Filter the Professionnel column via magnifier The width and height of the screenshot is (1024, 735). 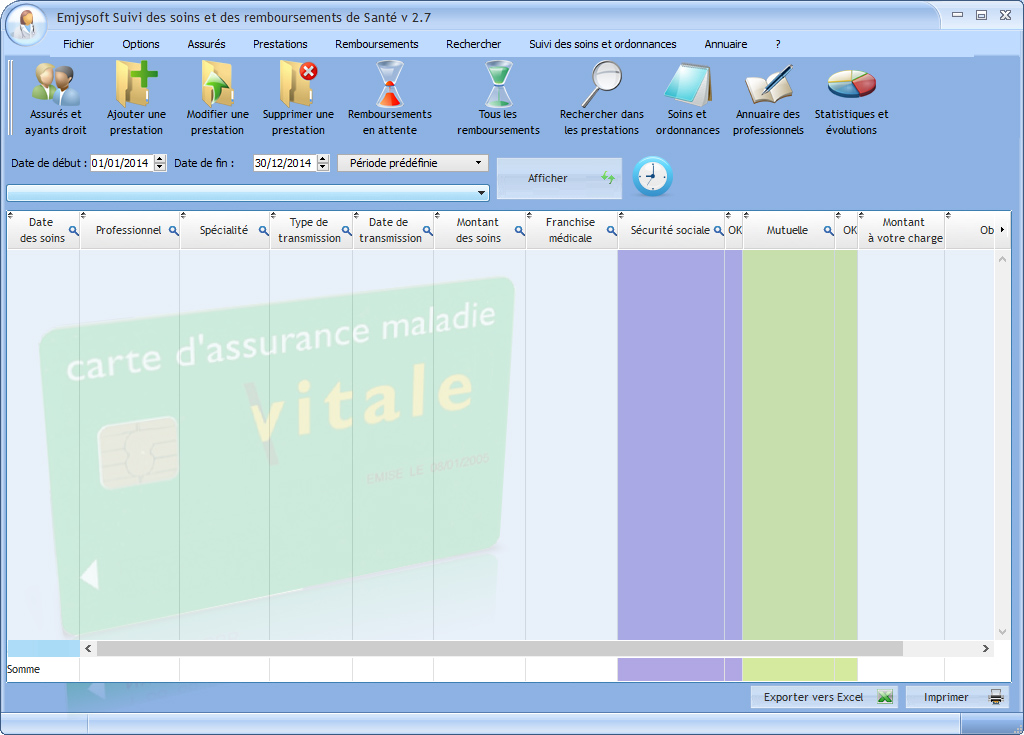(x=173, y=231)
